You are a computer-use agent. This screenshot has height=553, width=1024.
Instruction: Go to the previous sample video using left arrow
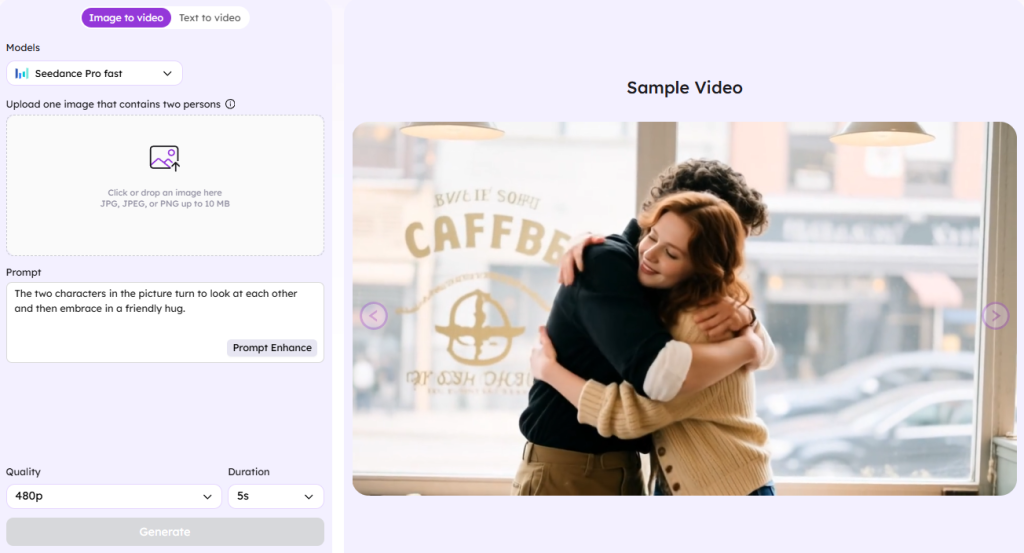pyautogui.click(x=373, y=316)
